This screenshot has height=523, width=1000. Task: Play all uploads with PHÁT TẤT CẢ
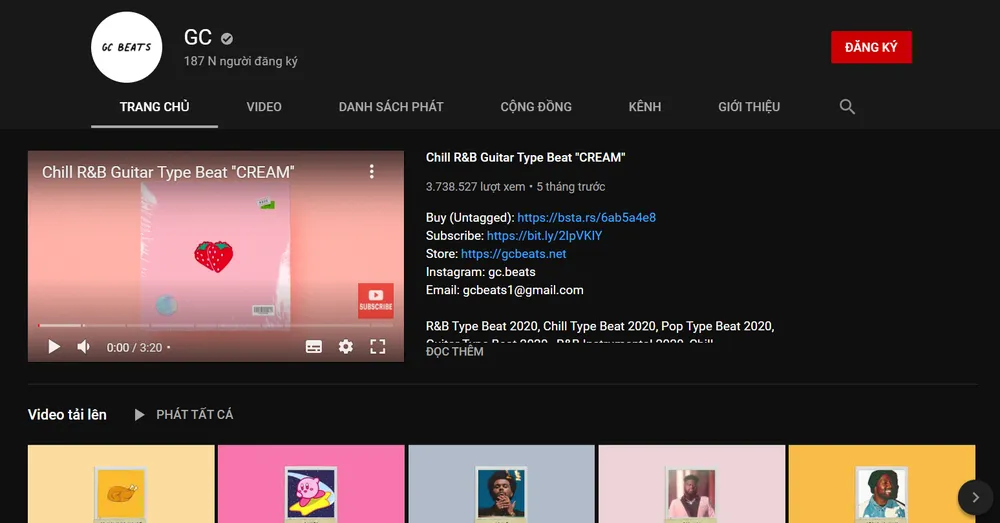[x=184, y=415]
